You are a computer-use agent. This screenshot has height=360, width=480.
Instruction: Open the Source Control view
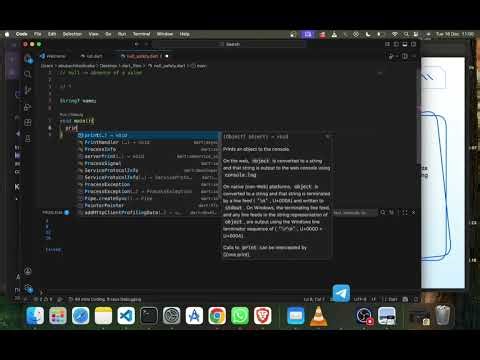click(x=28, y=90)
